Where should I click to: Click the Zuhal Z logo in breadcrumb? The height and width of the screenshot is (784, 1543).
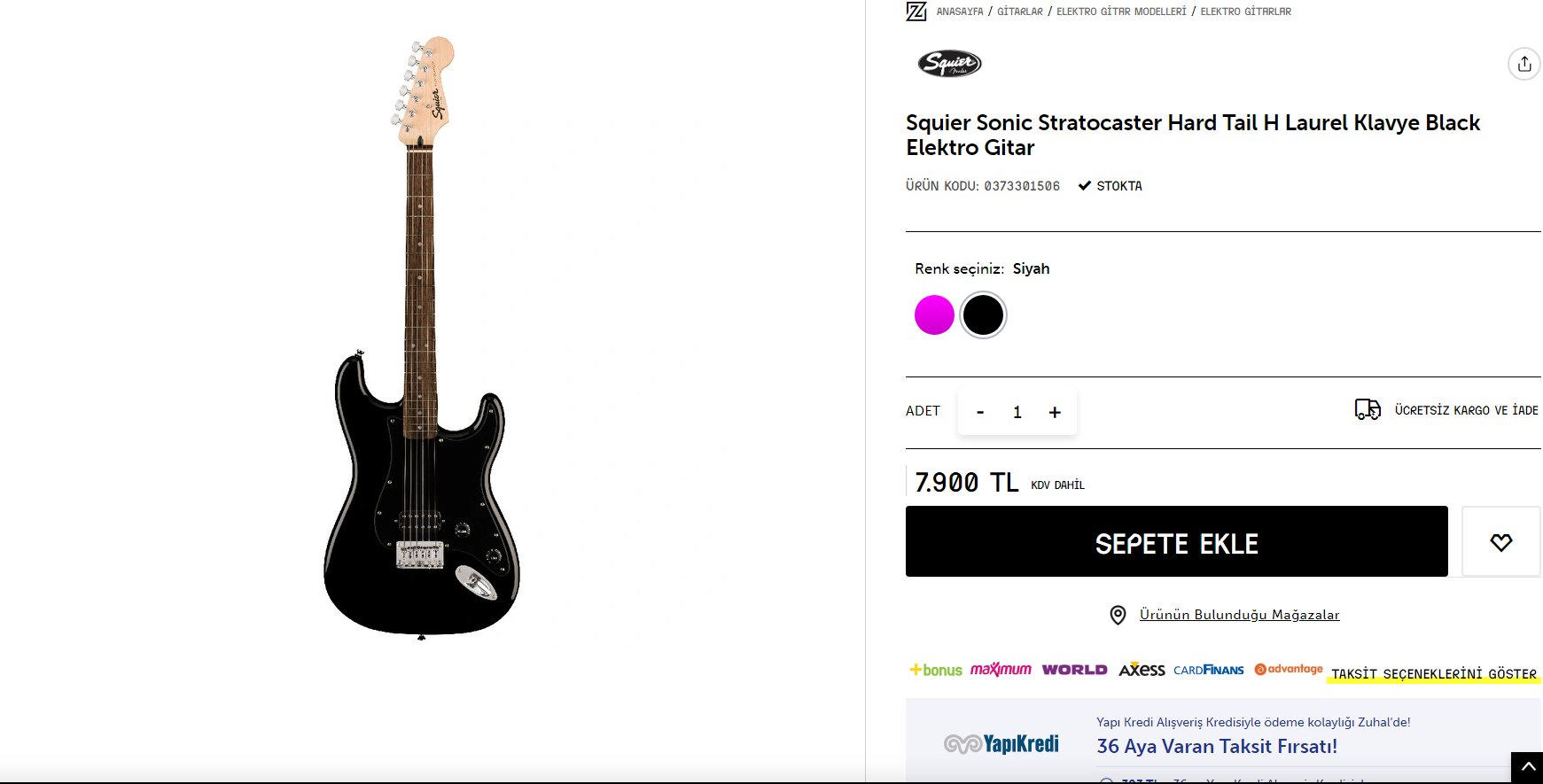tap(916, 12)
